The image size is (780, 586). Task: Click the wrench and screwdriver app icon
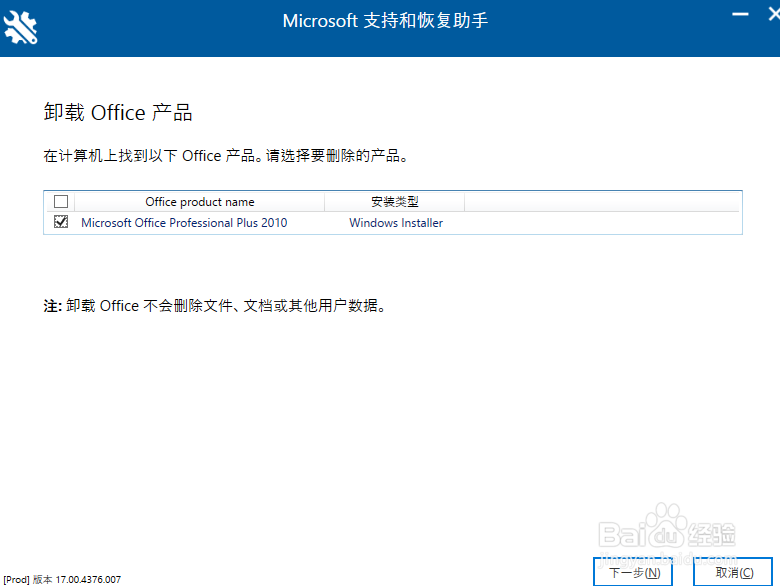point(20,27)
